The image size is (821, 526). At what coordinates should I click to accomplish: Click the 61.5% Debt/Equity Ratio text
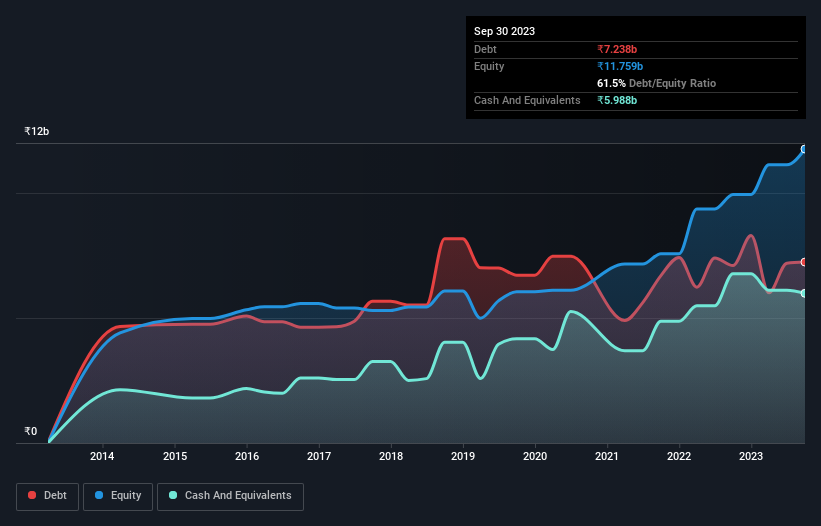pyautogui.click(x=657, y=83)
